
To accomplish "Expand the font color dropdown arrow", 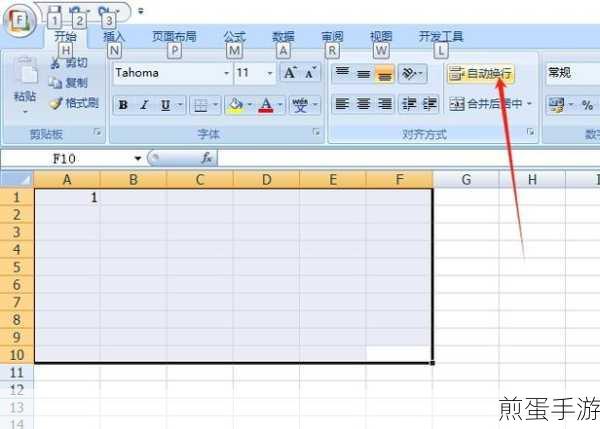I will coord(280,104).
